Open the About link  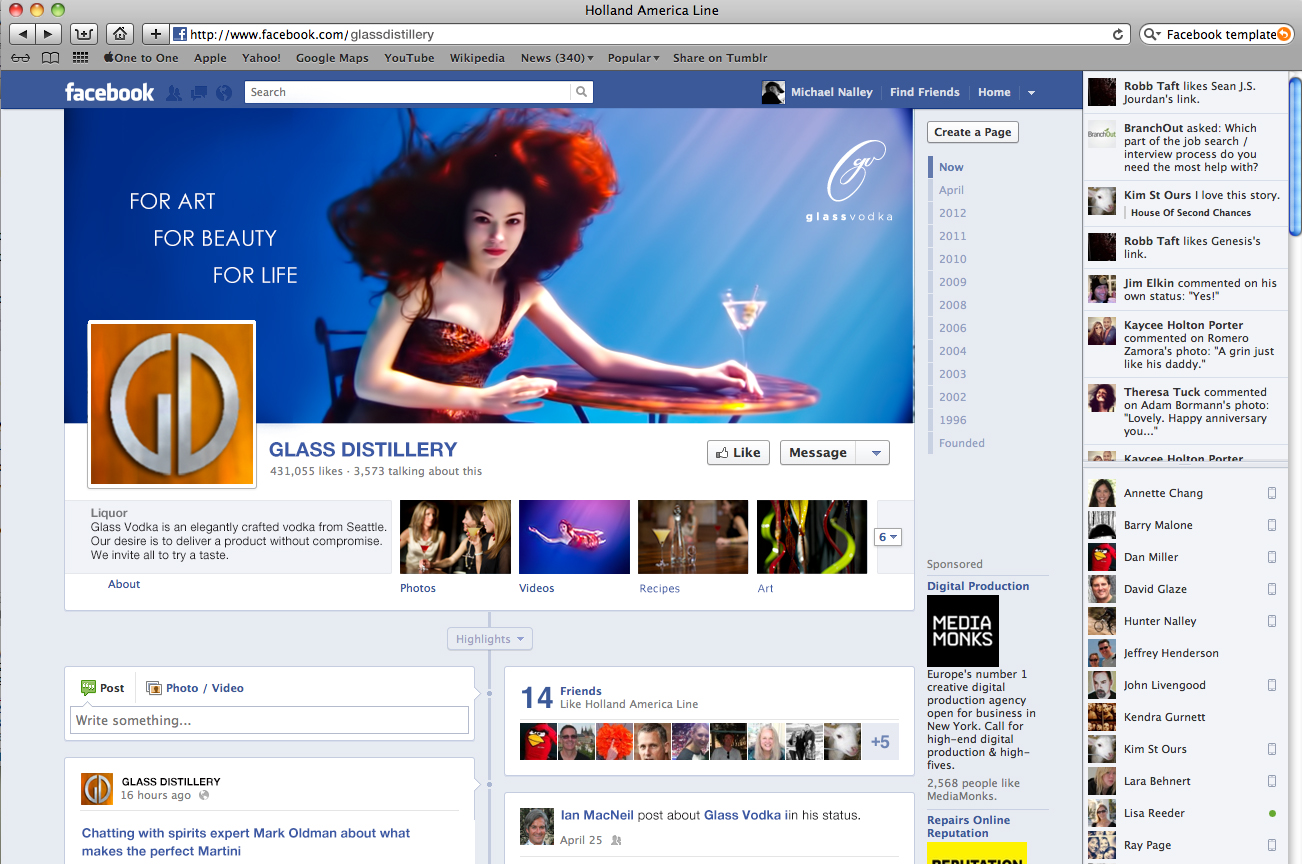pyautogui.click(x=124, y=584)
